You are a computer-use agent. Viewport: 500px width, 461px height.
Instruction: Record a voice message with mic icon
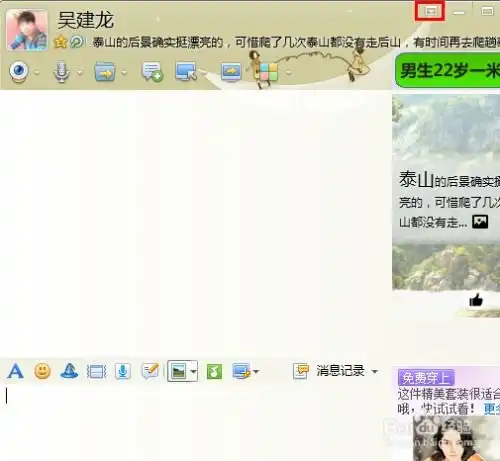click(123, 371)
